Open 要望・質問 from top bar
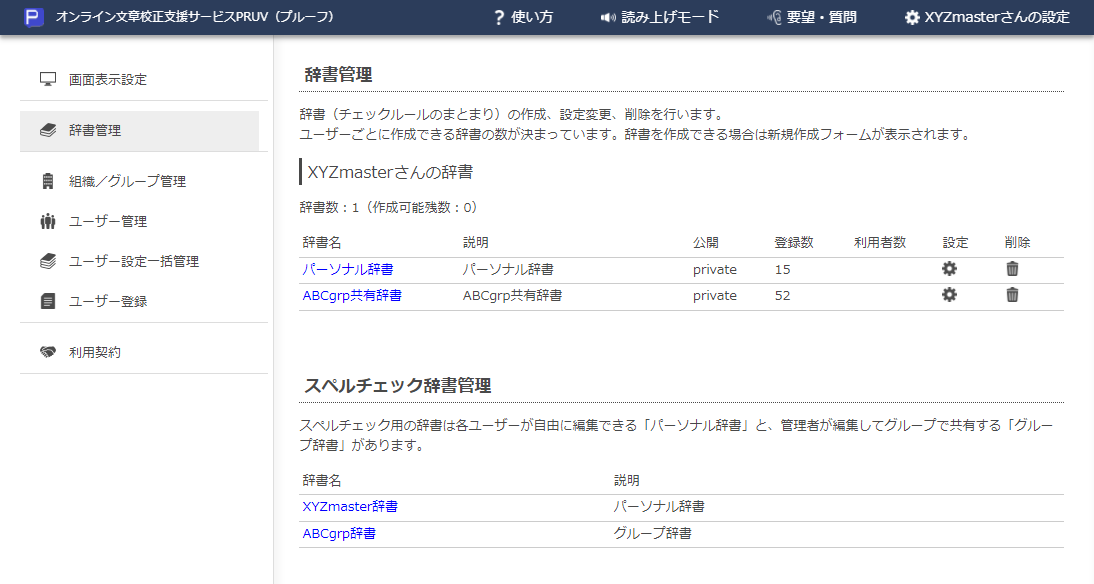Image resolution: width=1094 pixels, height=584 pixels. pyautogui.click(x=811, y=18)
